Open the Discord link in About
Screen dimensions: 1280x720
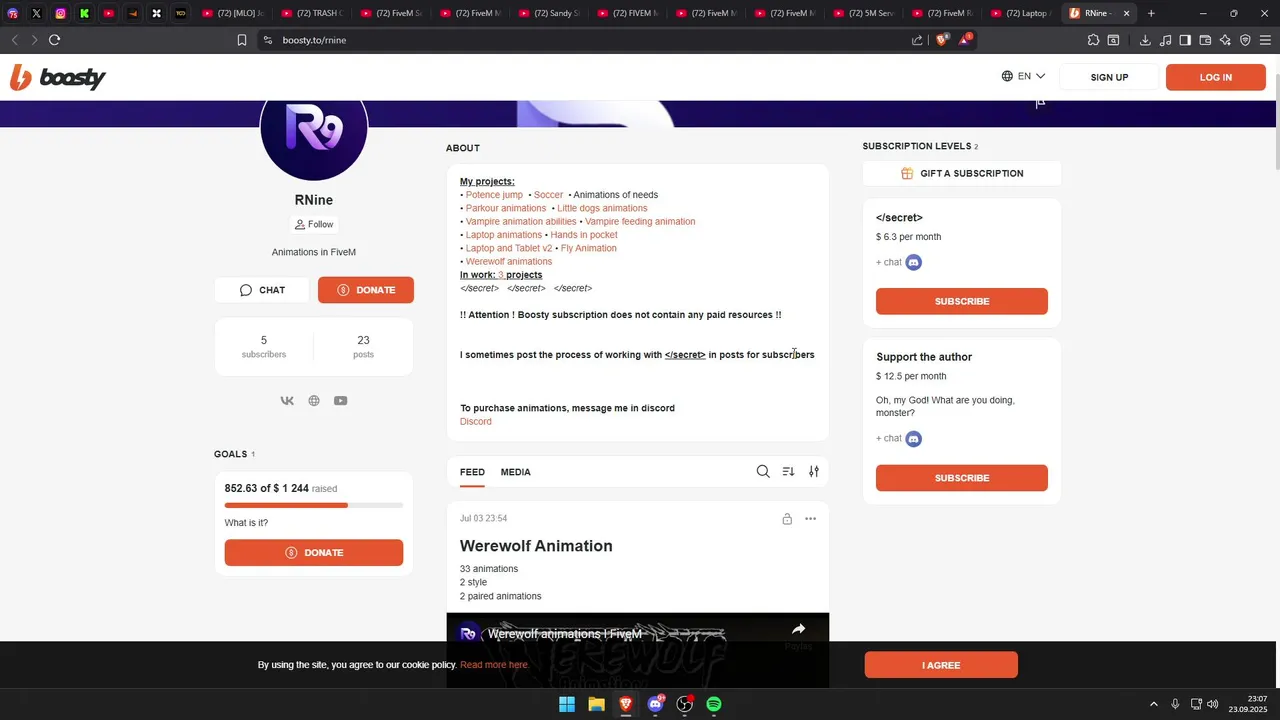pyautogui.click(x=476, y=422)
